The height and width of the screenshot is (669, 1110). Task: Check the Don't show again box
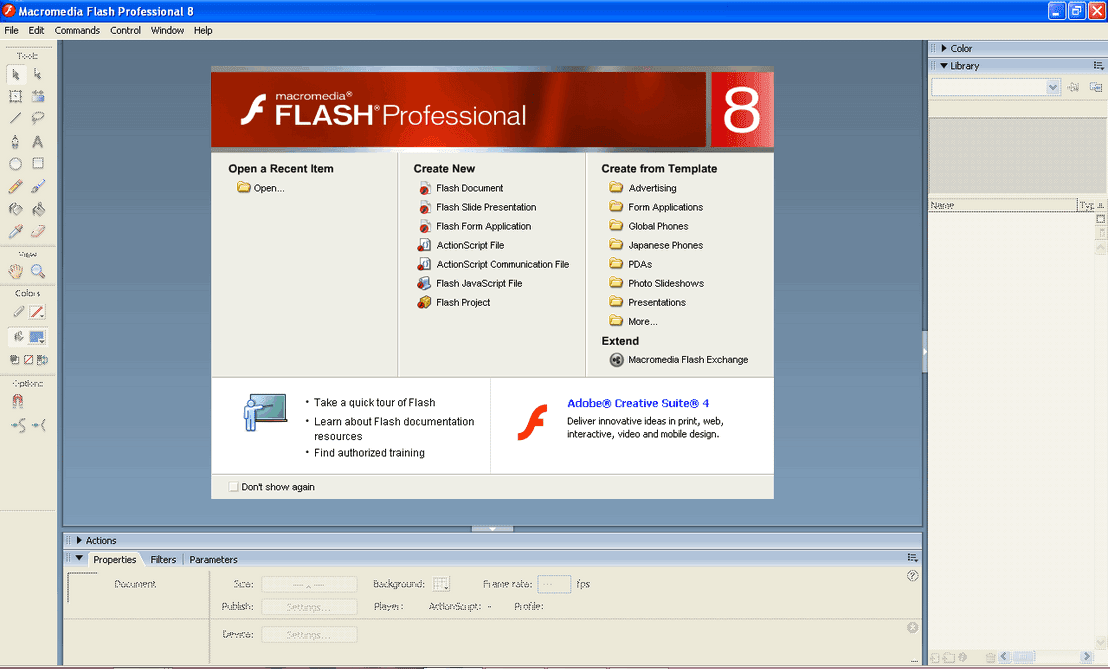233,487
